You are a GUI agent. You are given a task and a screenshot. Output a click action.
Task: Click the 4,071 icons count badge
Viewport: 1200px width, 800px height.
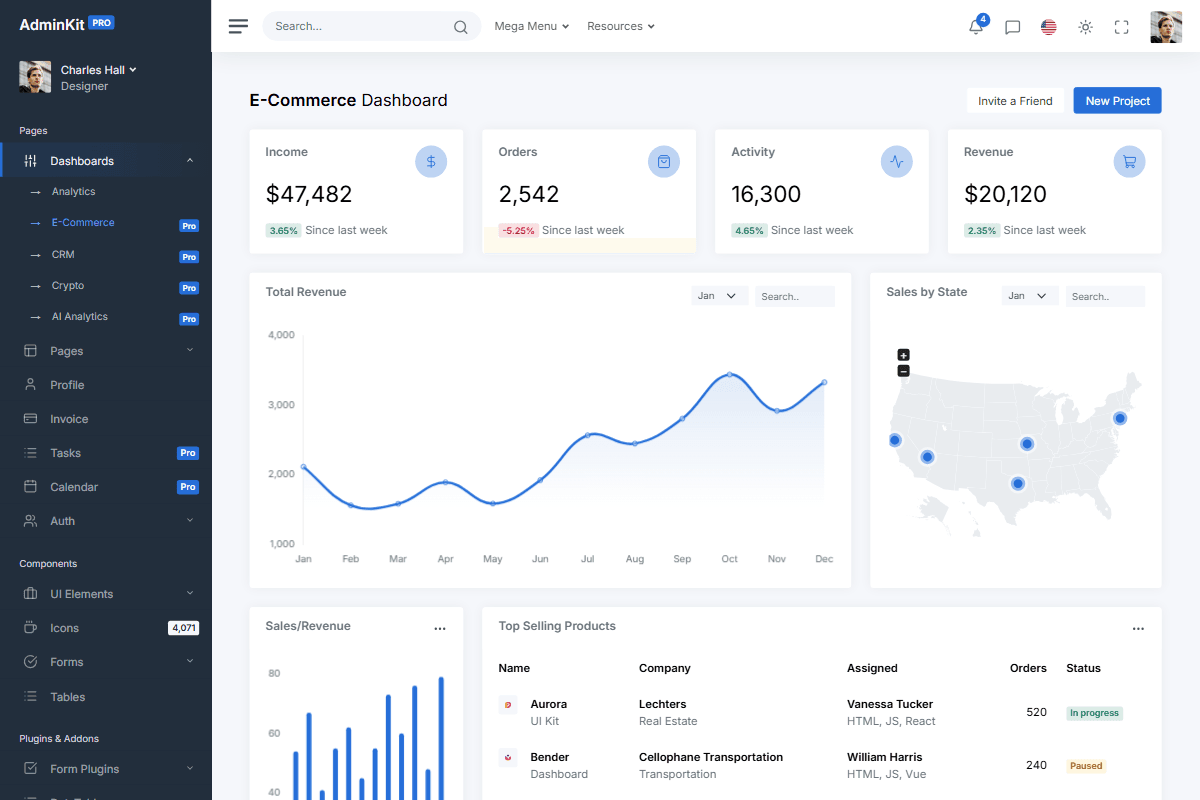(x=183, y=628)
